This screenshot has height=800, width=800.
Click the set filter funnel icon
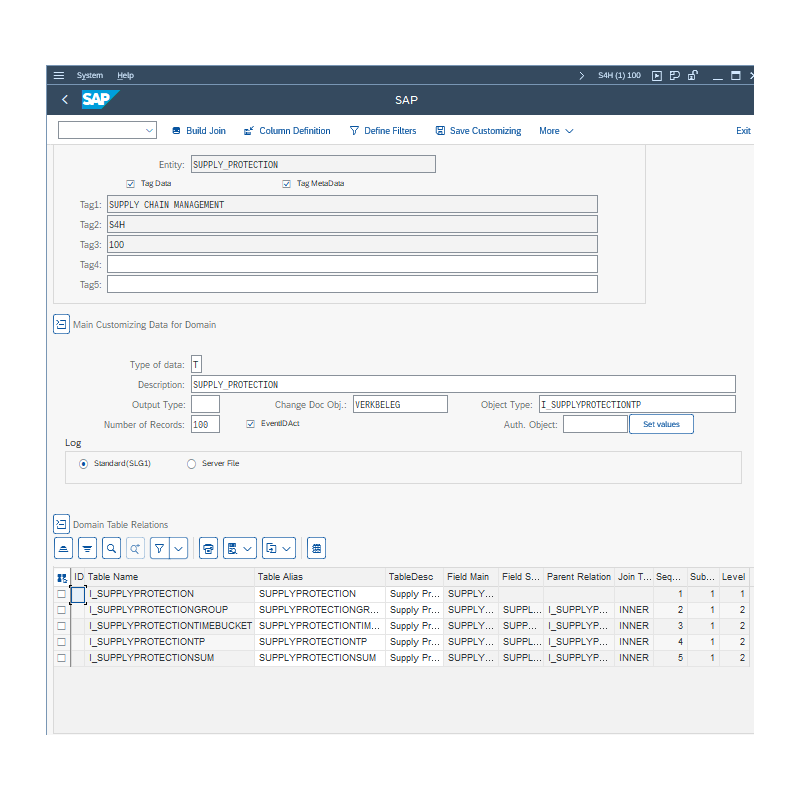[158, 548]
